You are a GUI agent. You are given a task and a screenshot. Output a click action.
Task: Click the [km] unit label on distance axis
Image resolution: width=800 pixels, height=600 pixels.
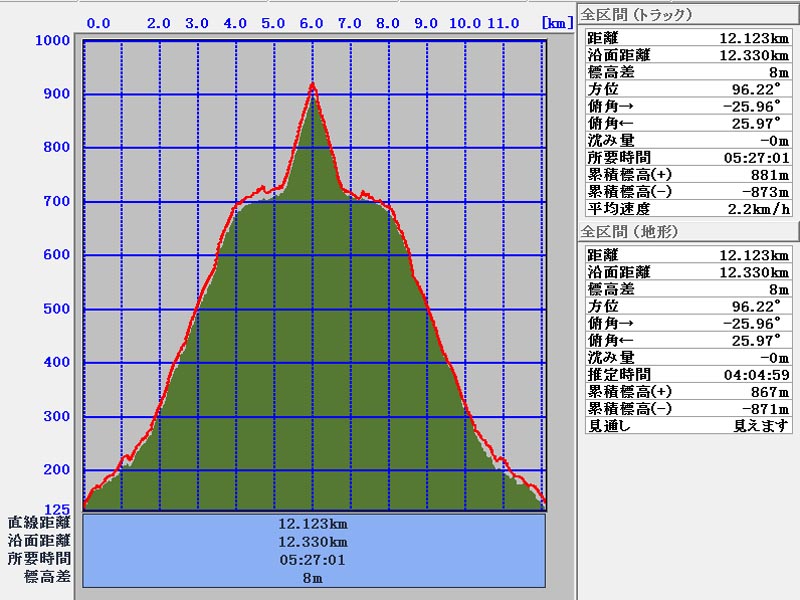click(x=555, y=22)
